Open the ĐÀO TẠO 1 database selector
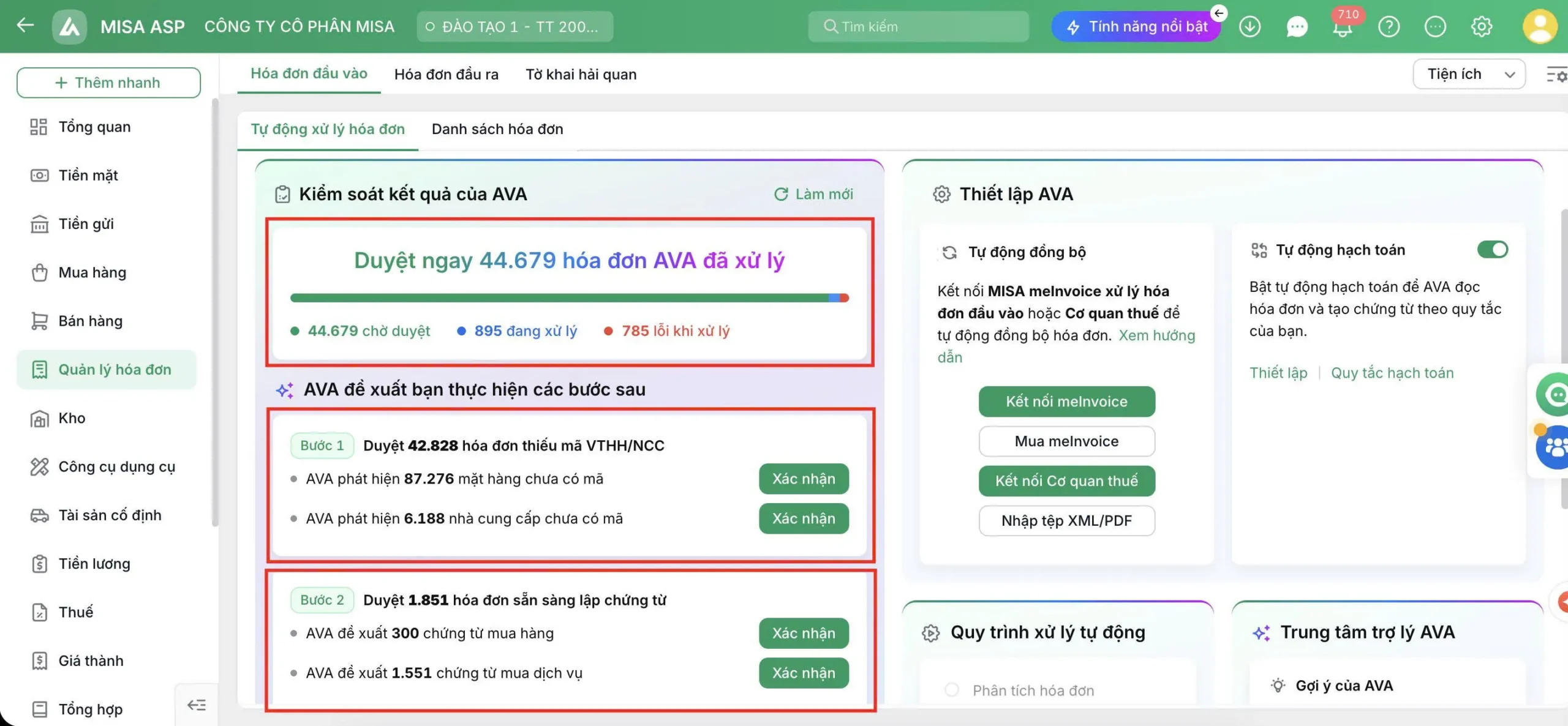The width and height of the screenshot is (1568, 726). click(x=514, y=26)
